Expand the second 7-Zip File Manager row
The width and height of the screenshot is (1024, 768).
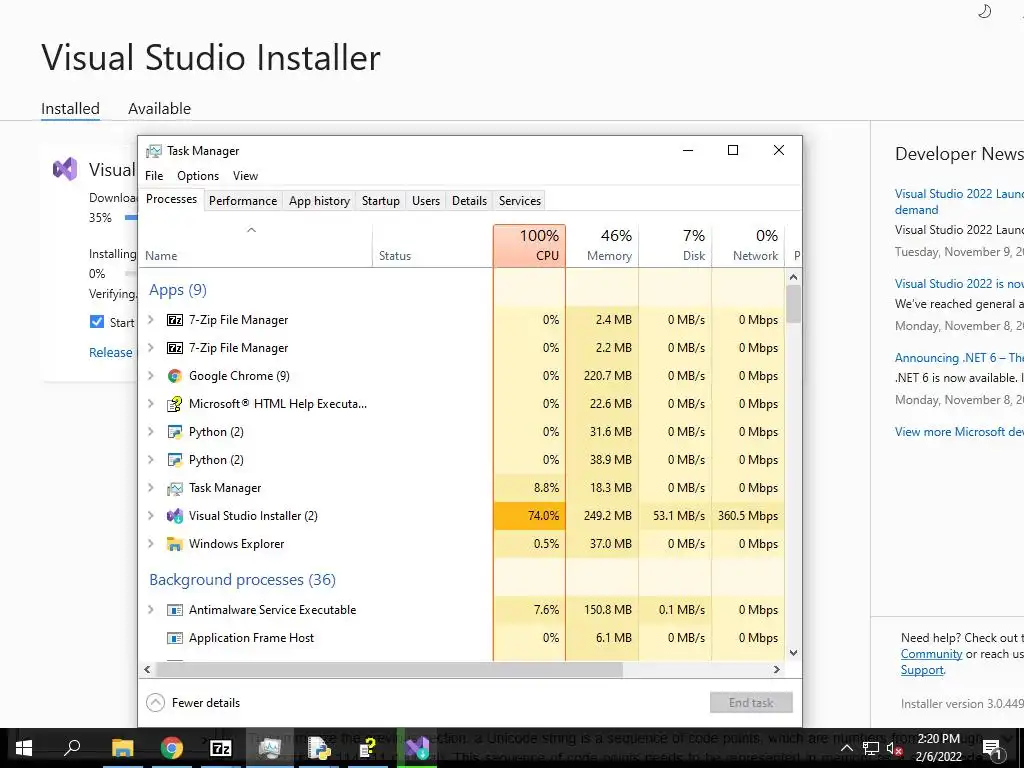pyautogui.click(x=151, y=348)
